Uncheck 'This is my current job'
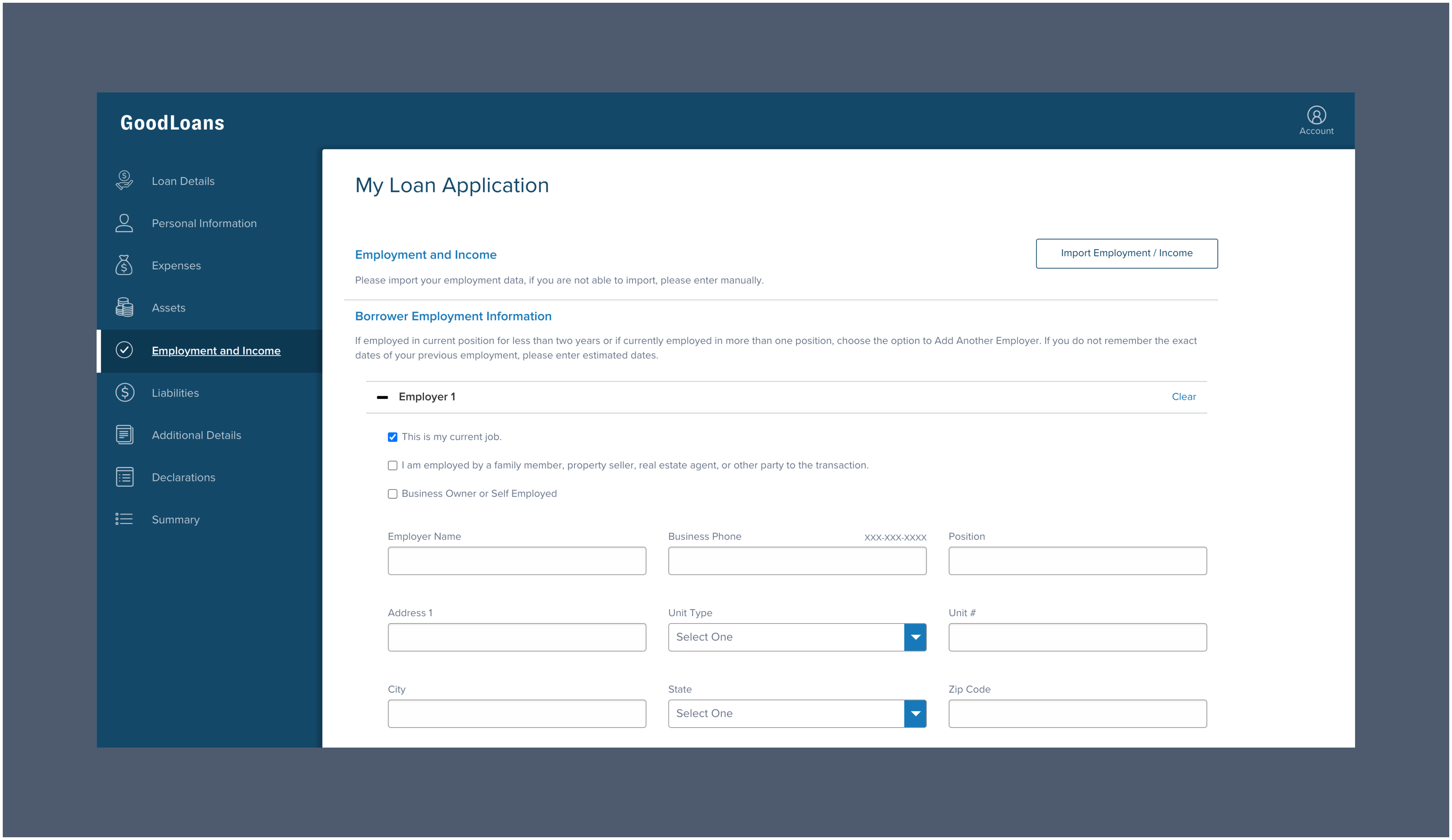This screenshot has height=840, width=1452. tap(393, 437)
